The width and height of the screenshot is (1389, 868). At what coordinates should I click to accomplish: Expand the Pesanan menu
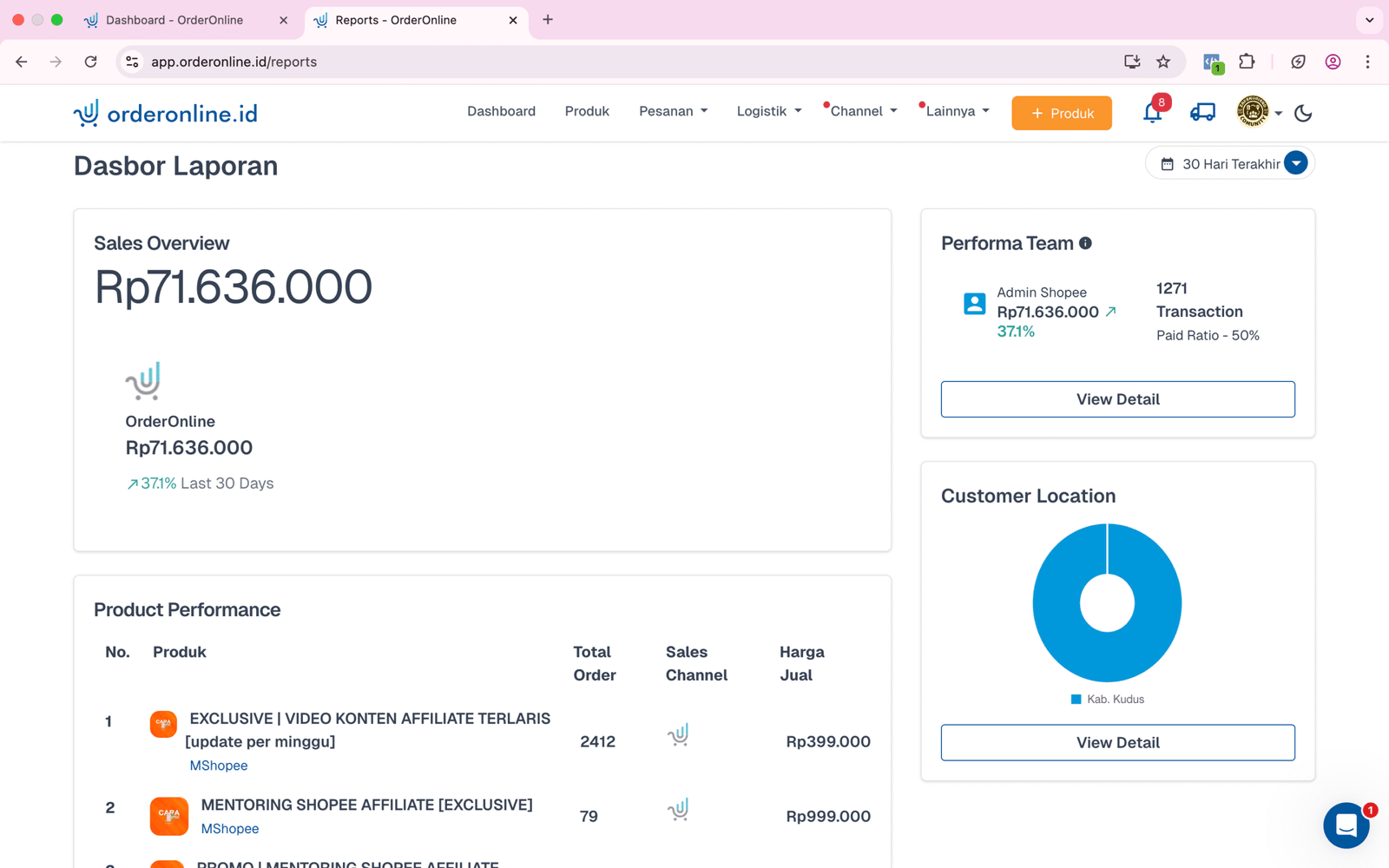pyautogui.click(x=673, y=111)
